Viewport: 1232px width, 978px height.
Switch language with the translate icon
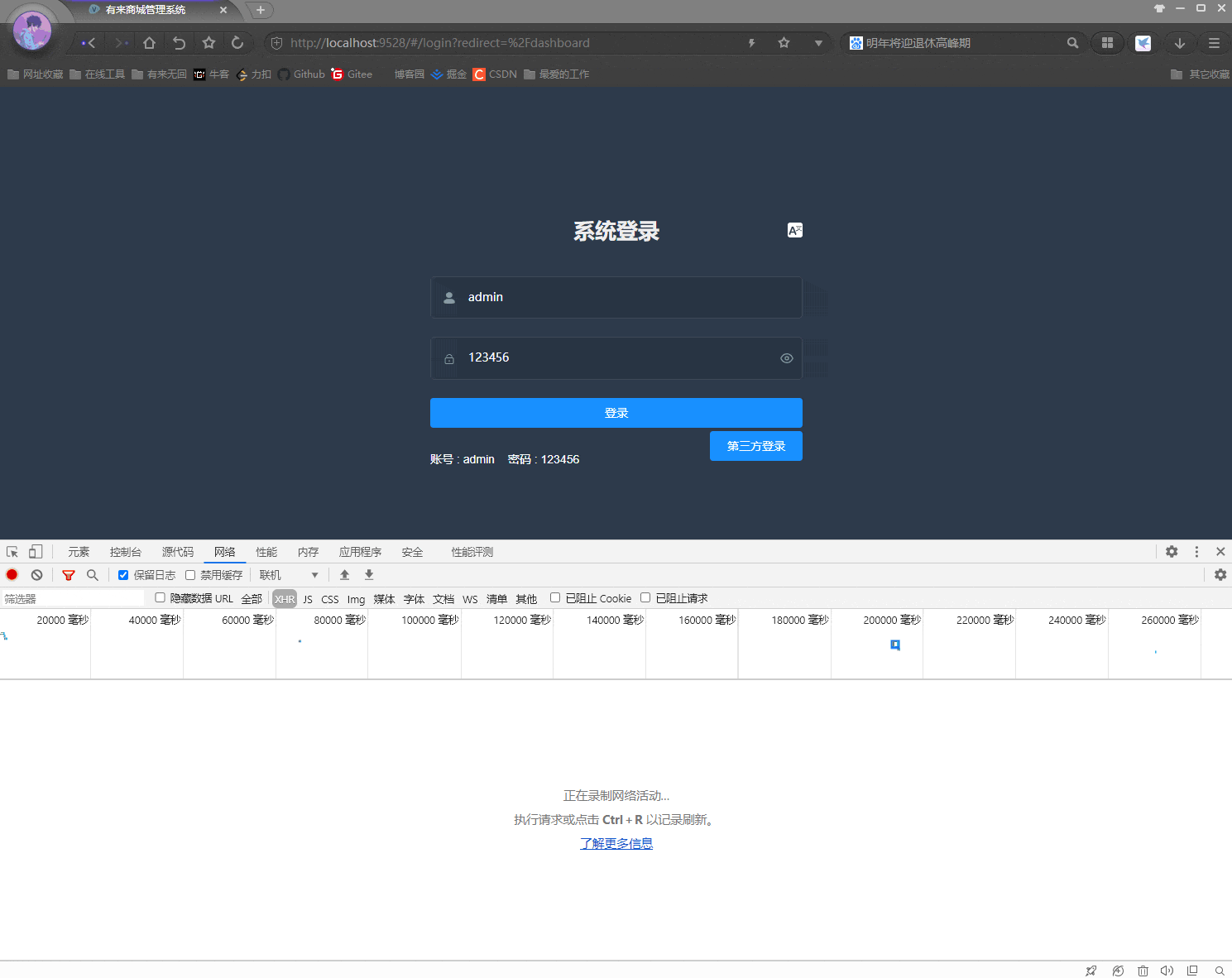click(795, 230)
